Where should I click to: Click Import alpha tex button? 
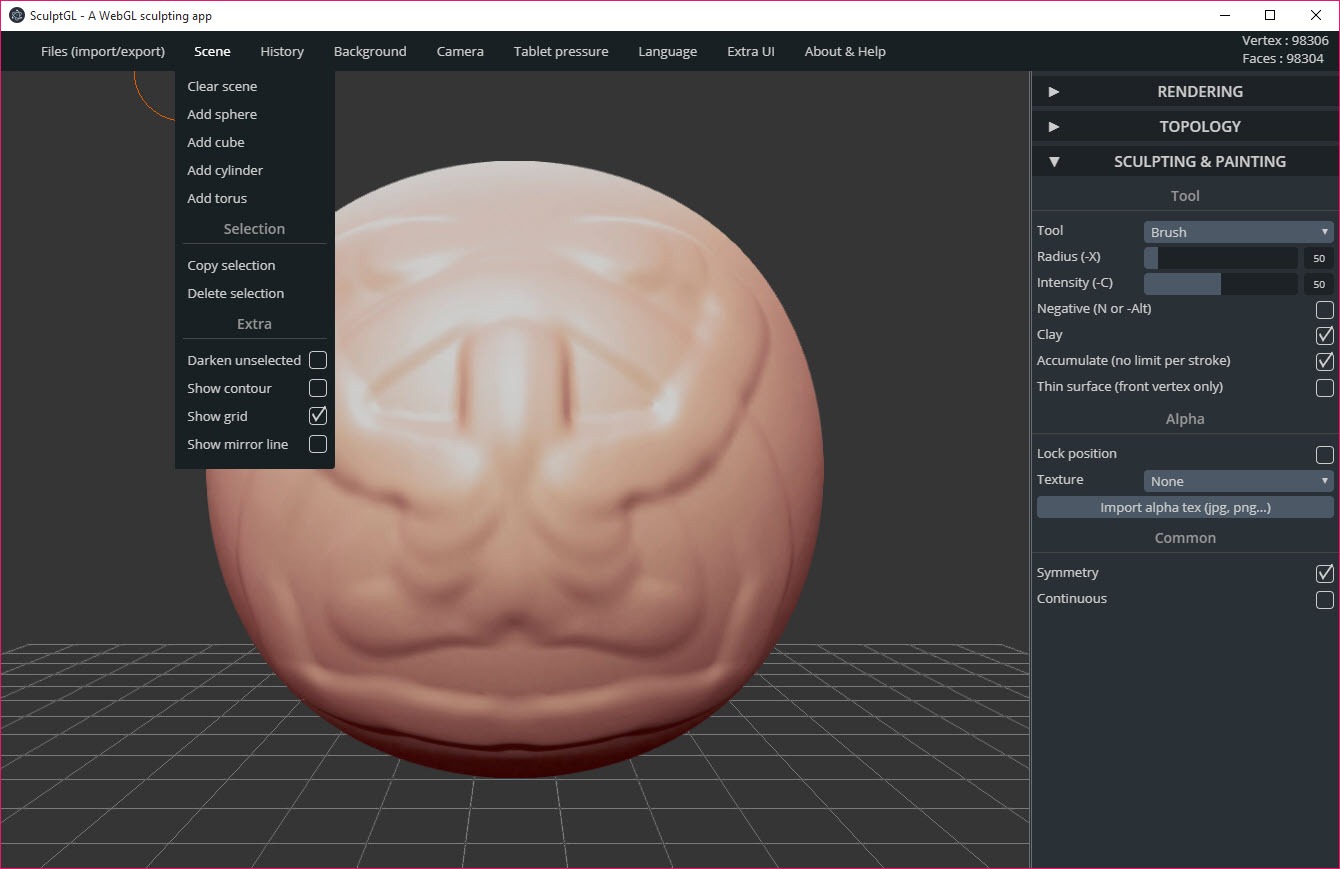pos(1185,507)
